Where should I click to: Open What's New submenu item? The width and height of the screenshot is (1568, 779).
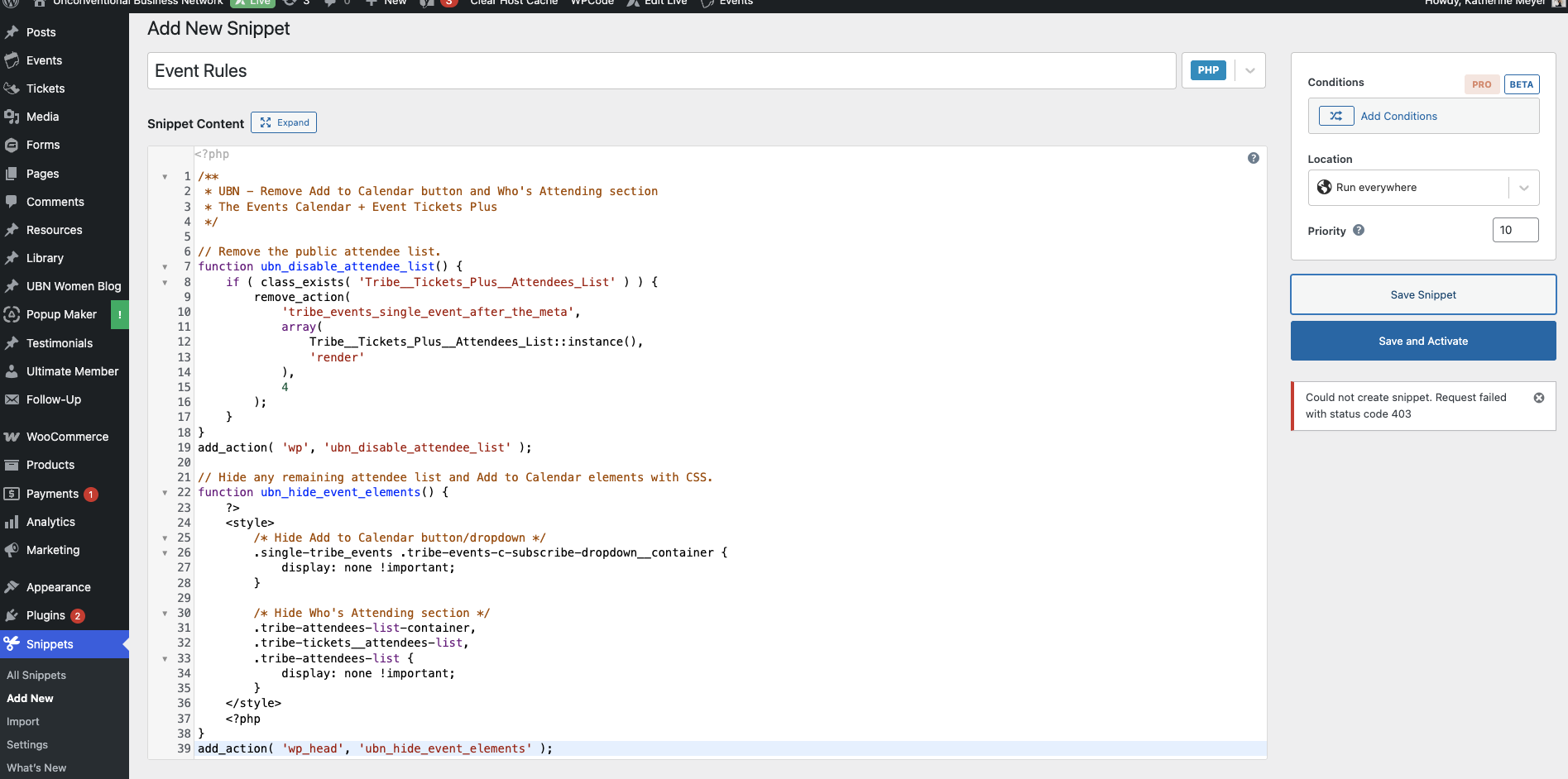[x=36, y=767]
